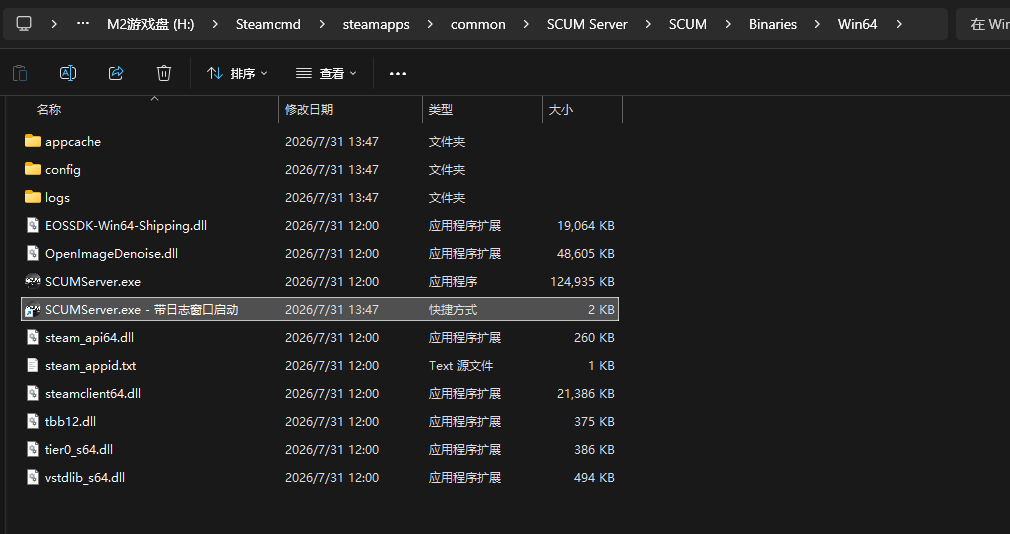Screen dimensions: 1010x534
Task: Expand the chevron after Win64 breadcrumb
Action: (899, 24)
